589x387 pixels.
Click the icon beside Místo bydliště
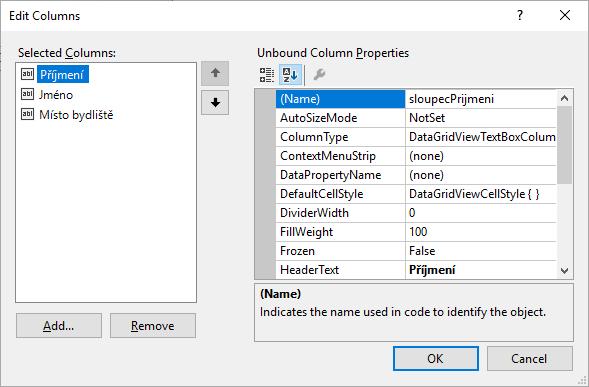click(27, 114)
